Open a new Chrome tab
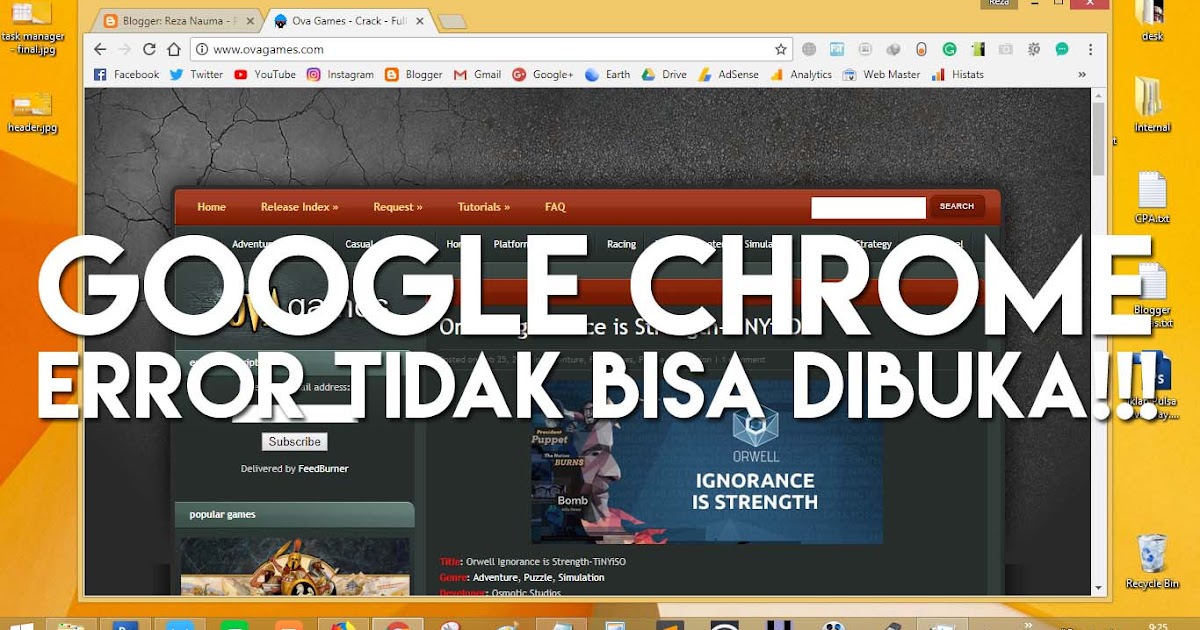The width and height of the screenshot is (1200, 630). click(x=452, y=21)
